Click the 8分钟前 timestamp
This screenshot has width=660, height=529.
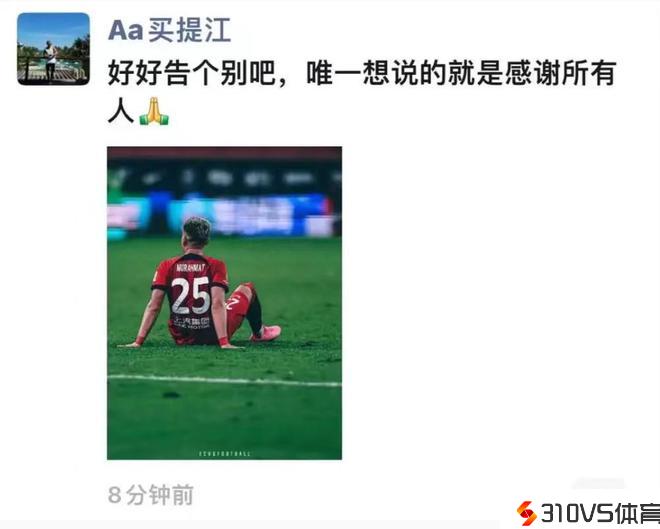(151, 495)
